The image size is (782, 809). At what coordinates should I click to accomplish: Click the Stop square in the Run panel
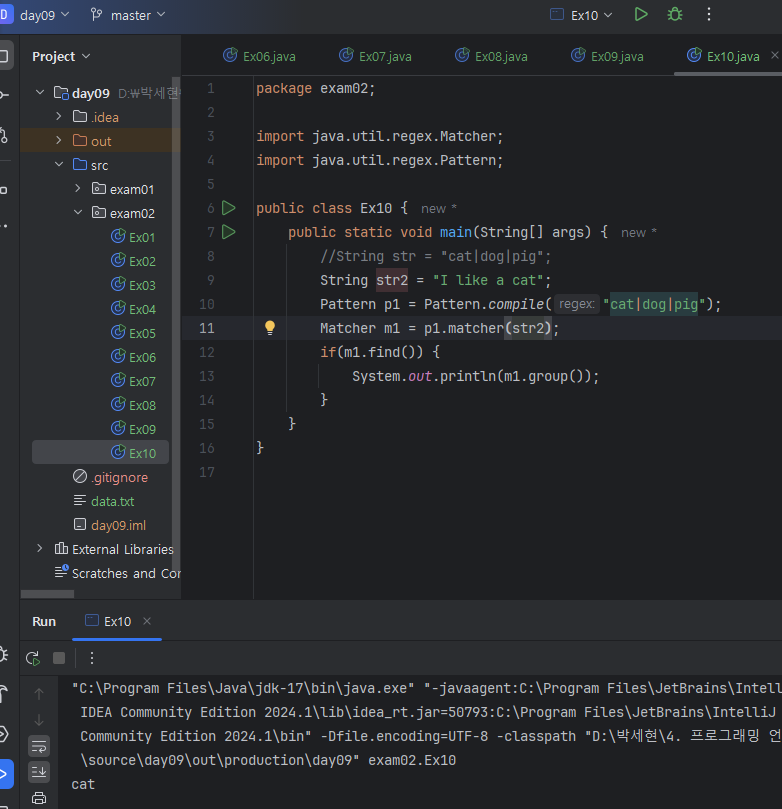click(59, 658)
